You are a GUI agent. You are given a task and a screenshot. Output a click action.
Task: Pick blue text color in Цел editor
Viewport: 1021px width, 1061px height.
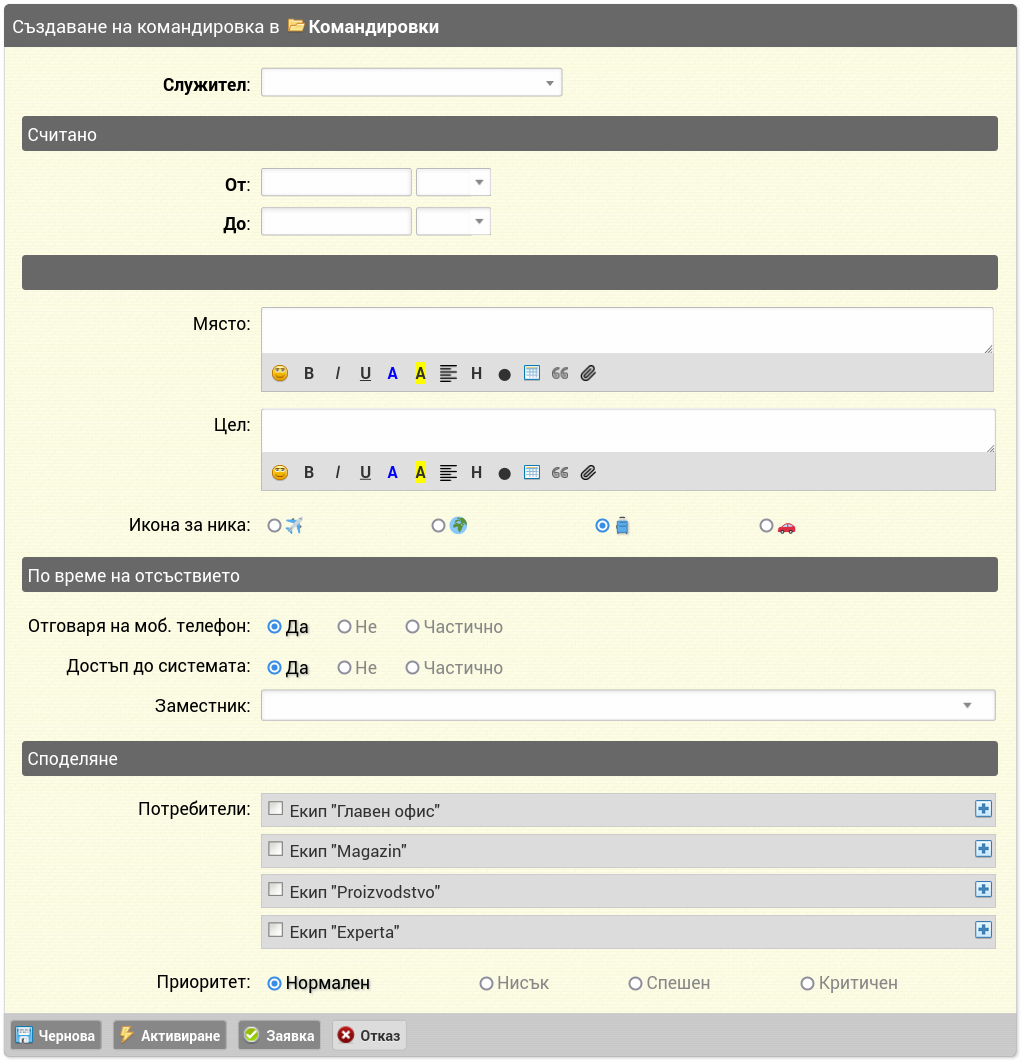pyautogui.click(x=392, y=472)
